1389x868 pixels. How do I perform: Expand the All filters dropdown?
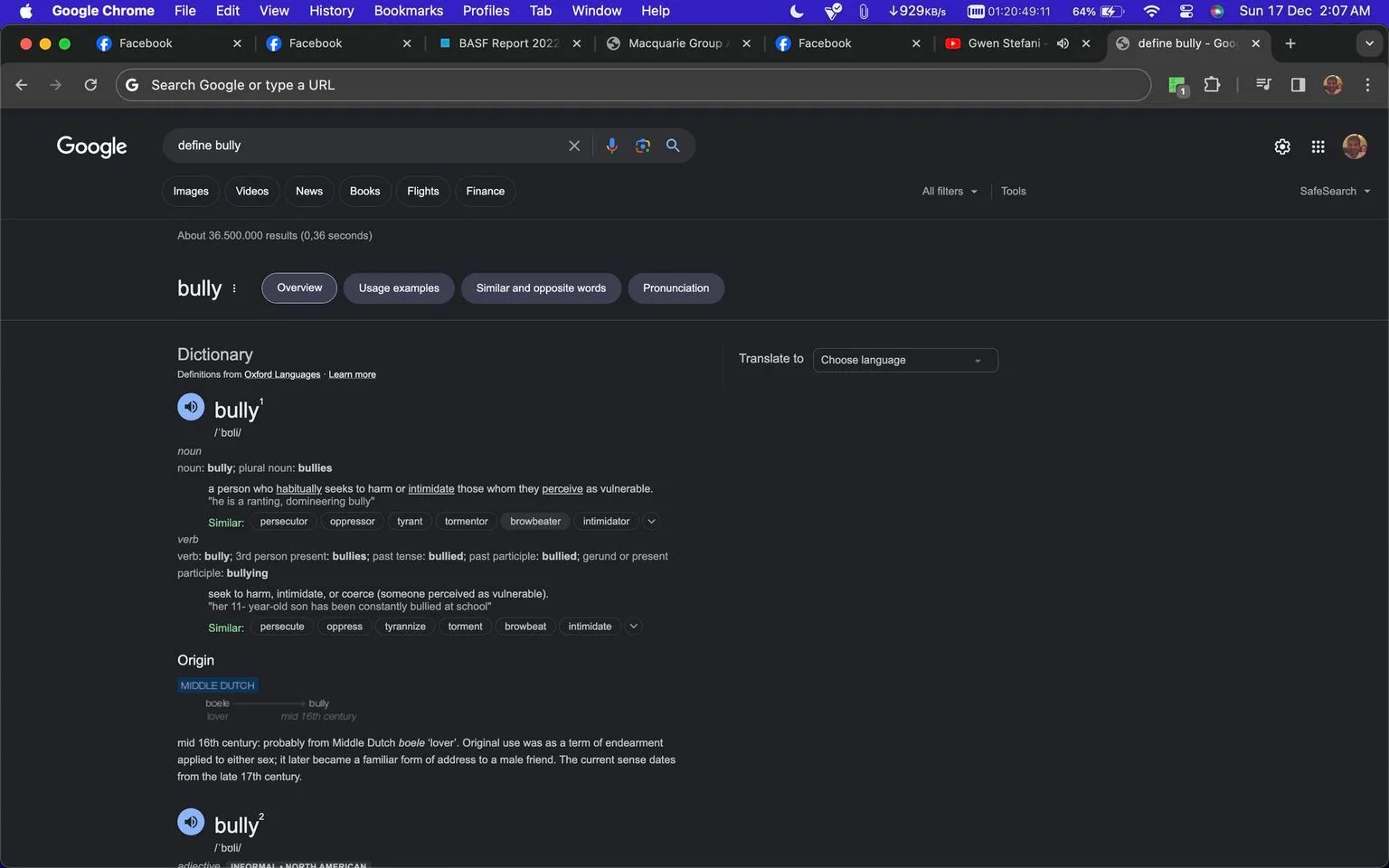950,192
